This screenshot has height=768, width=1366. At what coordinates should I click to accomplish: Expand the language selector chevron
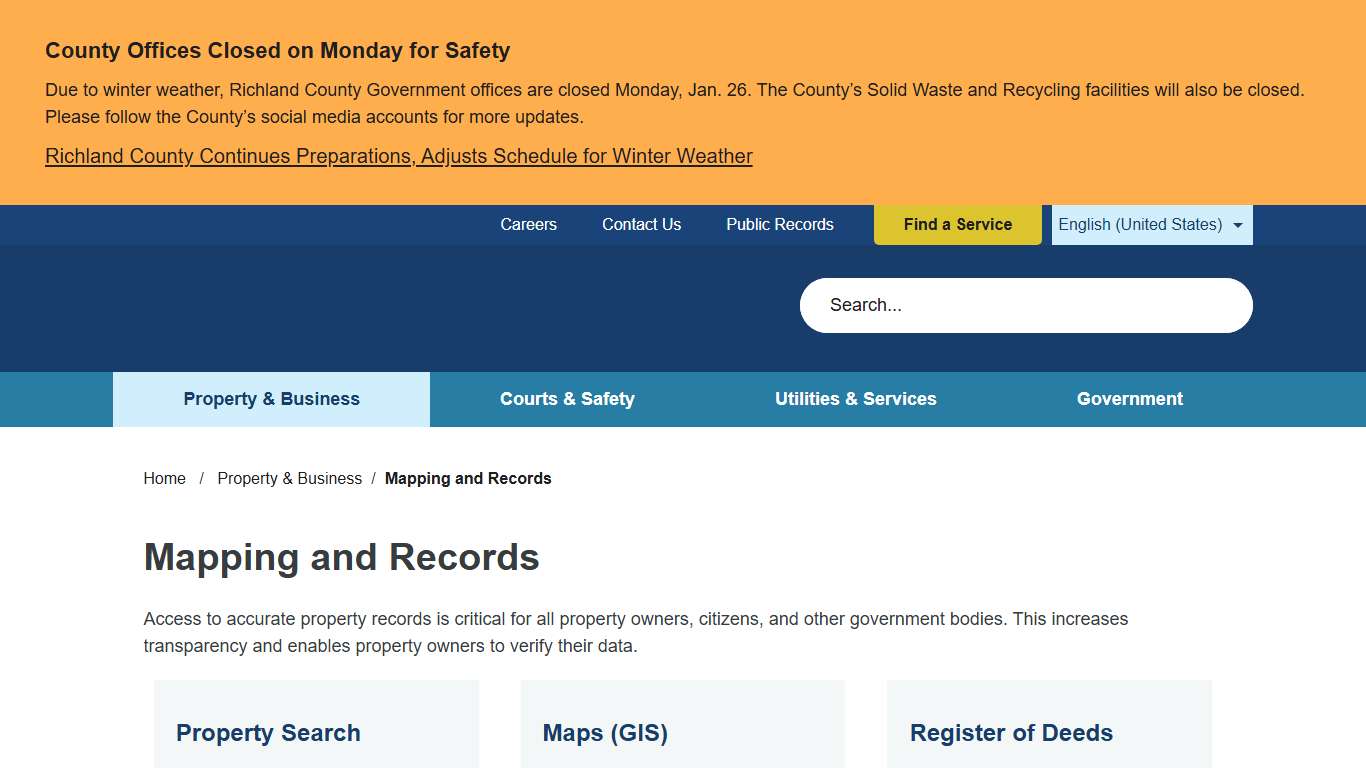[x=1237, y=224]
